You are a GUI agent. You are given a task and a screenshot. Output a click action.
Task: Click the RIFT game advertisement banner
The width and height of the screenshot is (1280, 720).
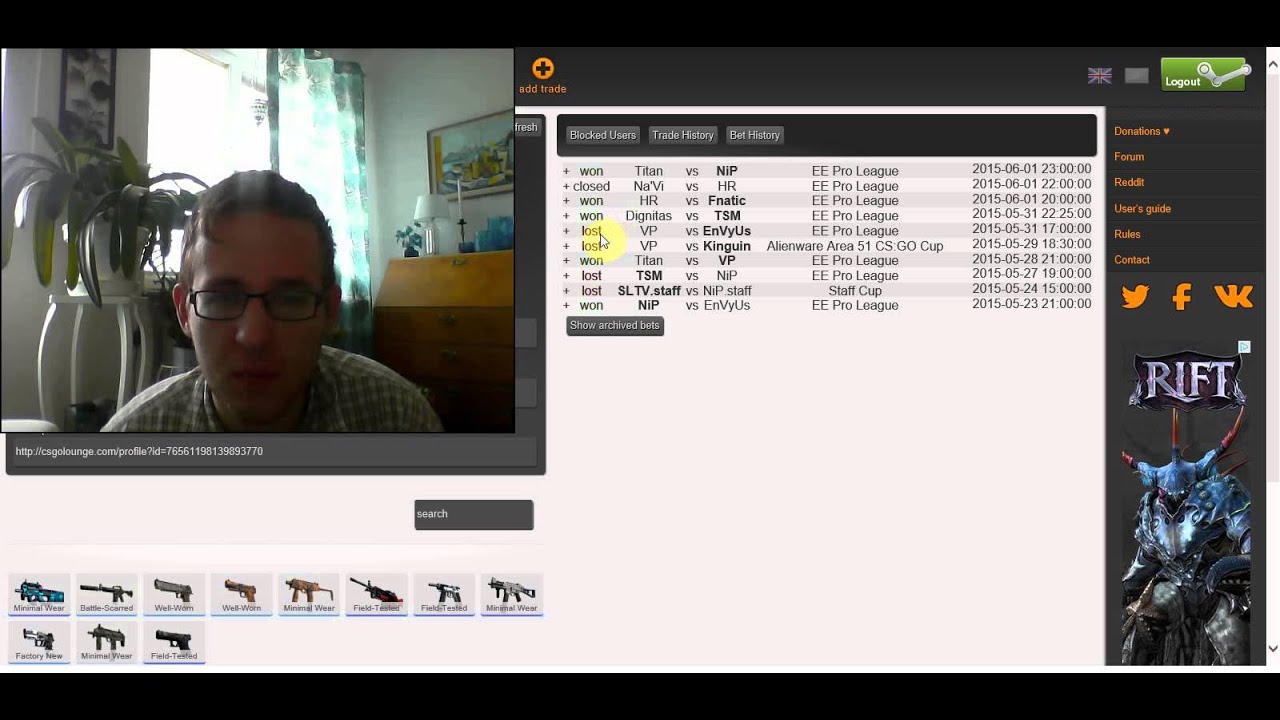click(1186, 502)
